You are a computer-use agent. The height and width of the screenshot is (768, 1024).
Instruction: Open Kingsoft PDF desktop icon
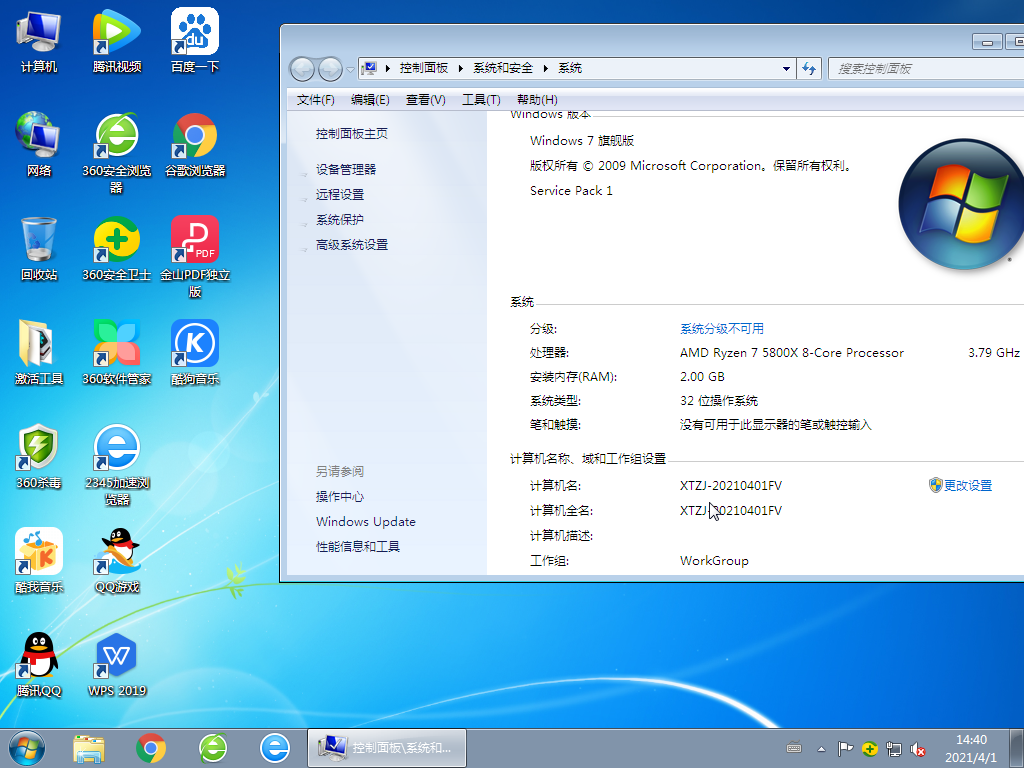(195, 244)
